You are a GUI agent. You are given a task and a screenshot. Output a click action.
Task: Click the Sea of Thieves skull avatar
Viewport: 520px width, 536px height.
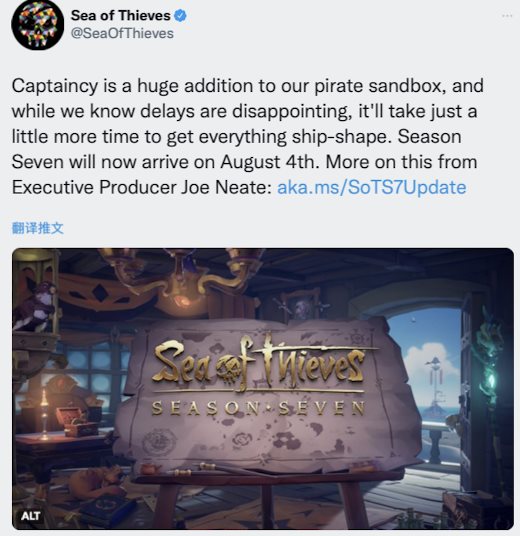point(38,24)
